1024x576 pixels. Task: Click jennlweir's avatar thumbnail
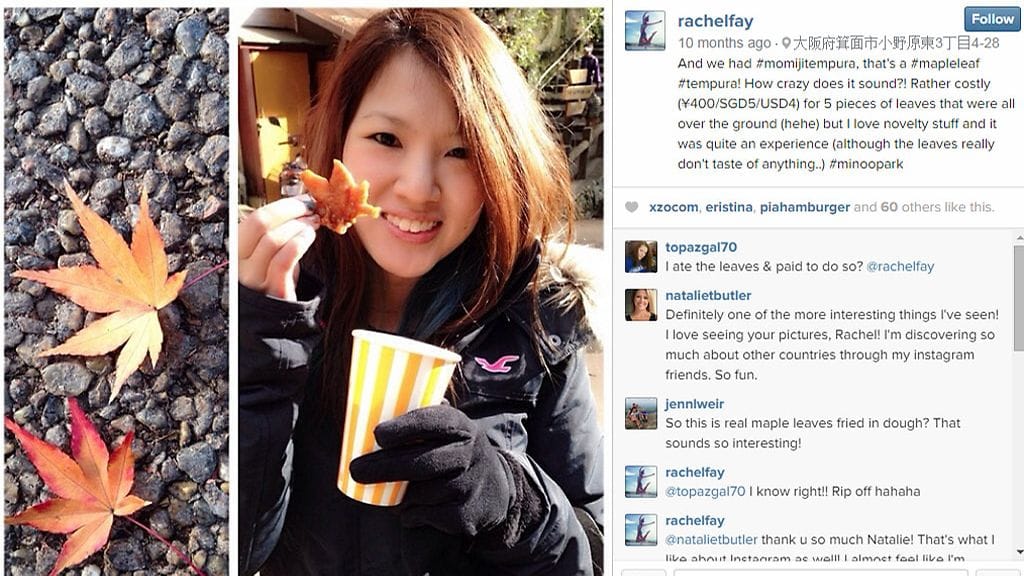click(641, 413)
